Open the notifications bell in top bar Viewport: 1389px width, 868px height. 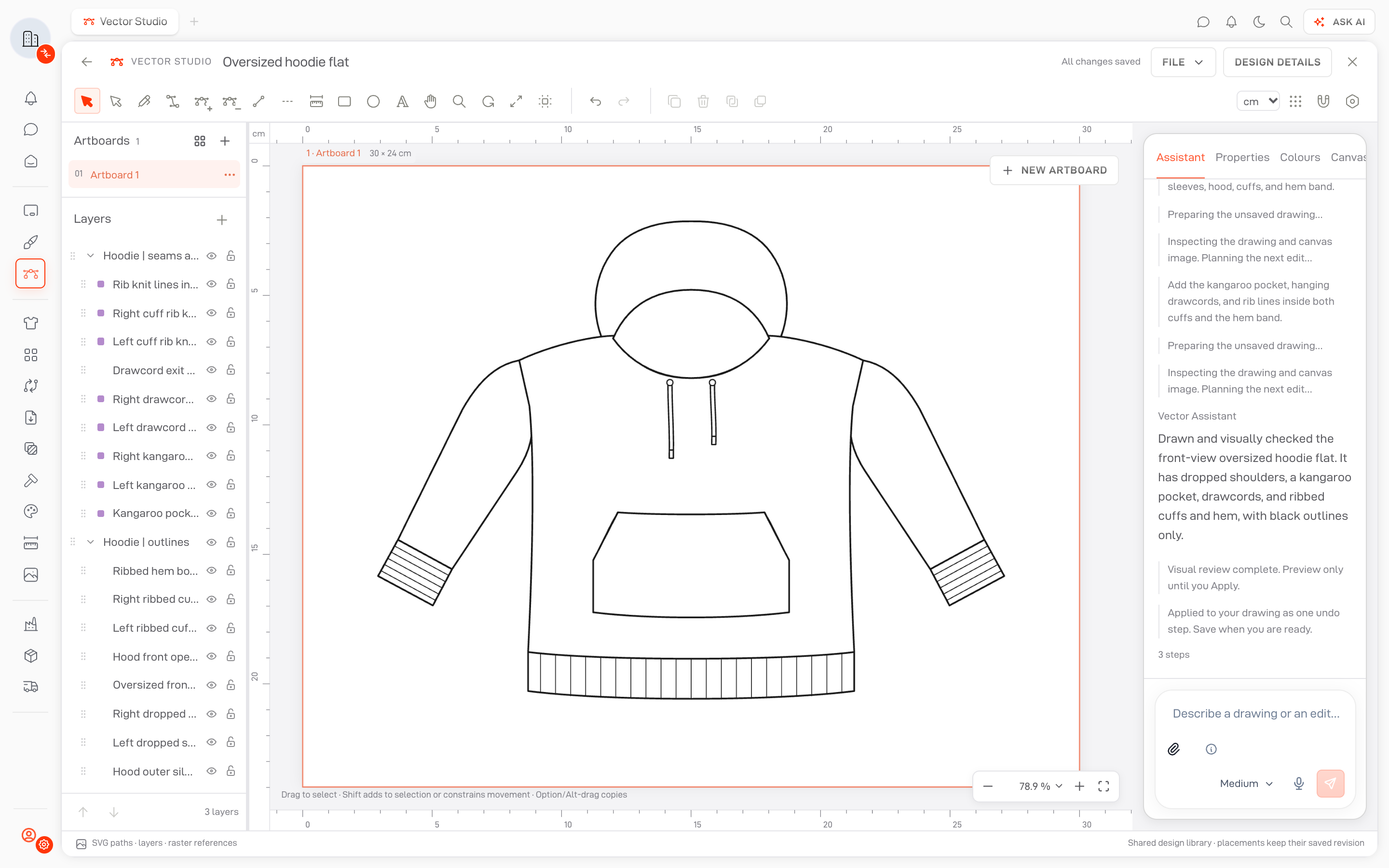1231,22
